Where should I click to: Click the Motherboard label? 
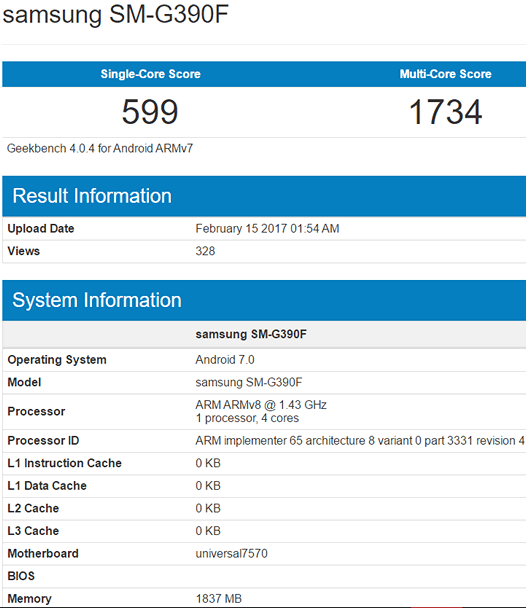tap(43, 553)
